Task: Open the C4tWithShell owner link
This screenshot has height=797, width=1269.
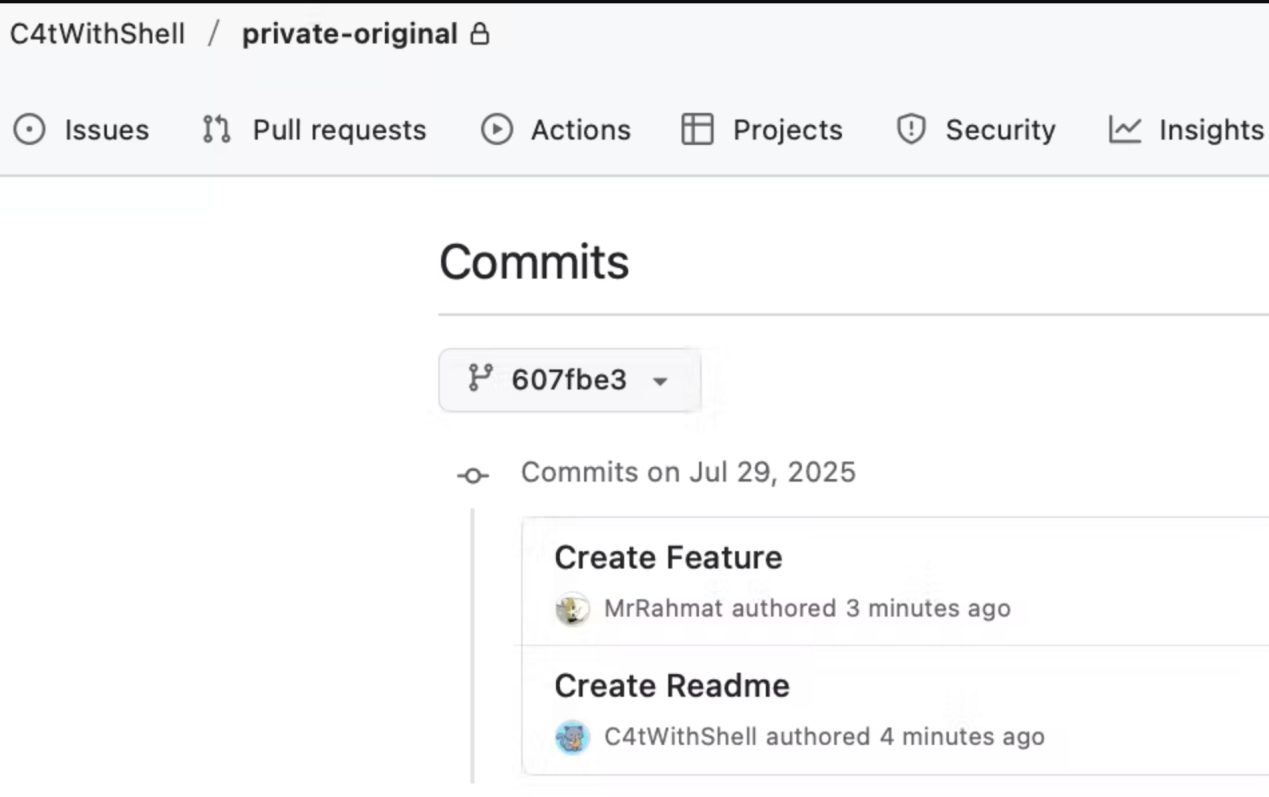Action: (x=96, y=33)
